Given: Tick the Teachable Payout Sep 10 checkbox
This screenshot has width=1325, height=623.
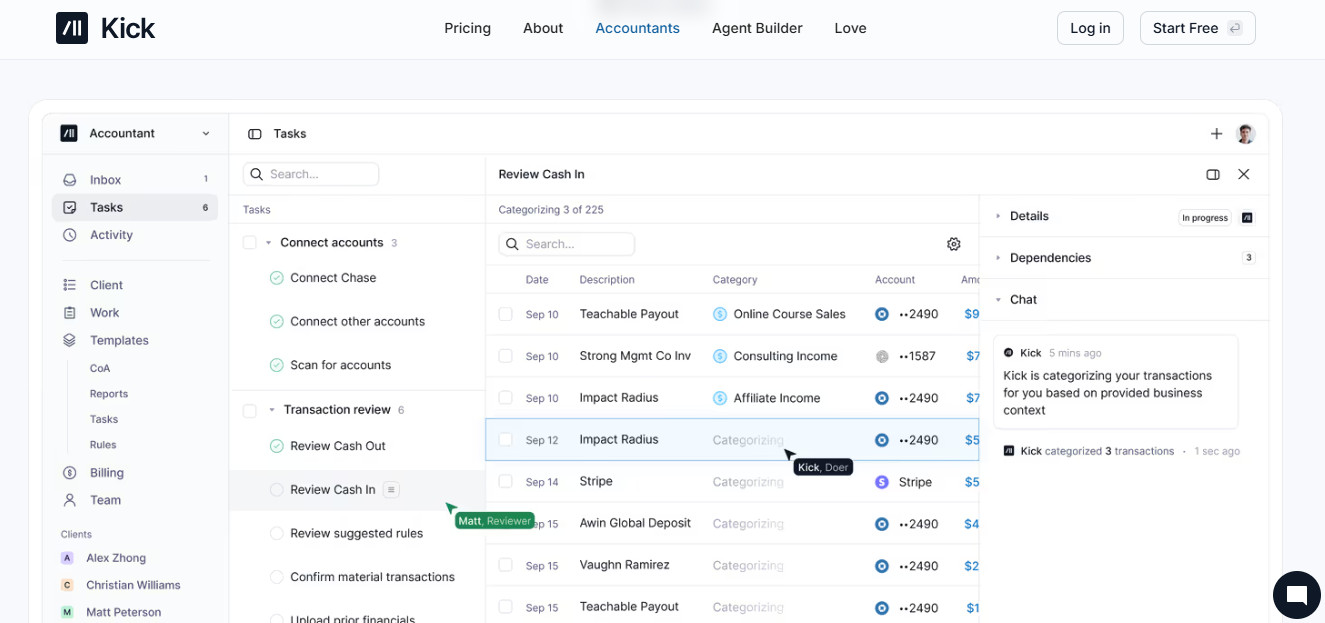Looking at the screenshot, I should pyautogui.click(x=505, y=314).
